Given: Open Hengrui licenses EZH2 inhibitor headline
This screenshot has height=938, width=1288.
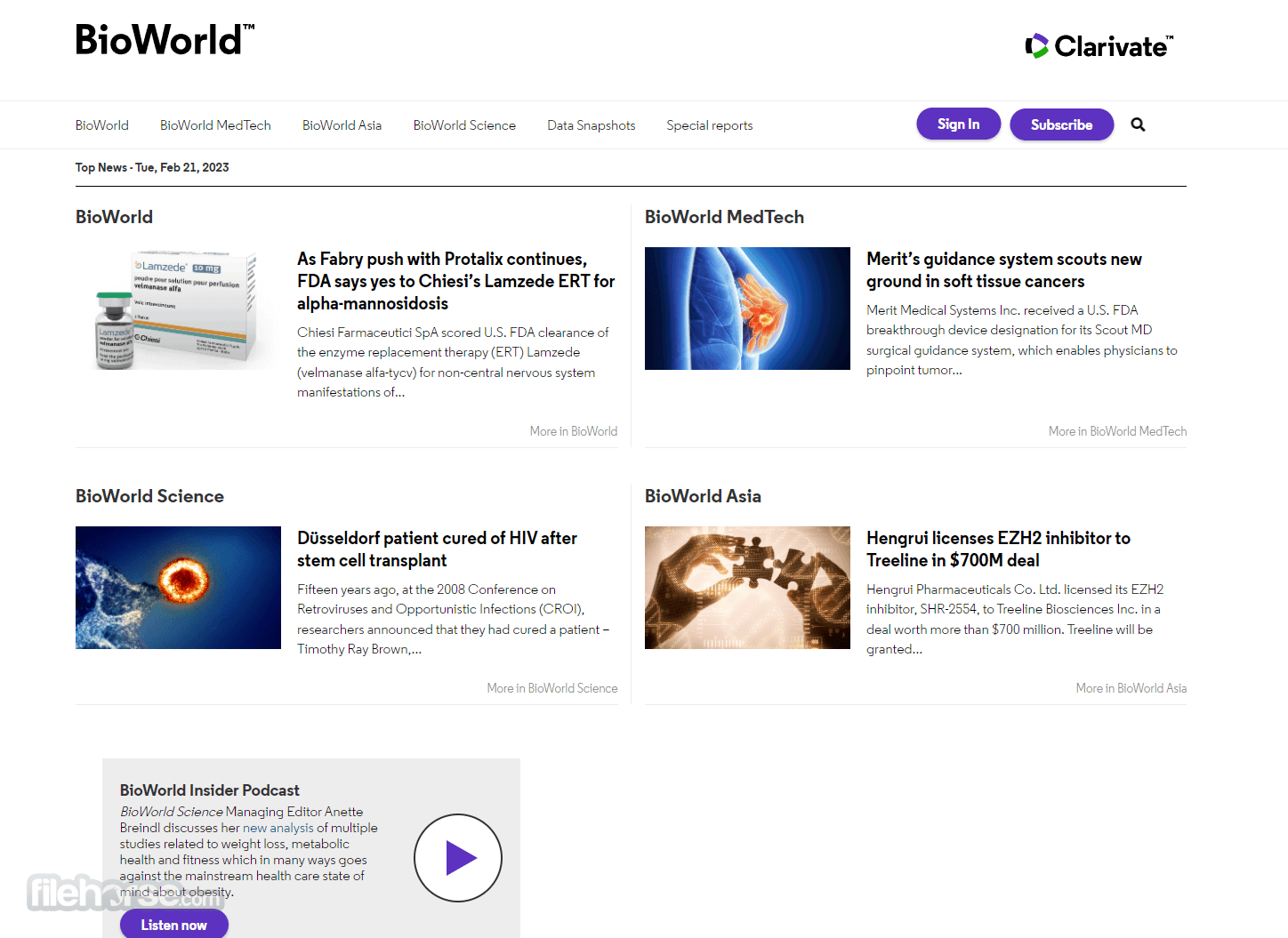Looking at the screenshot, I should coord(998,549).
